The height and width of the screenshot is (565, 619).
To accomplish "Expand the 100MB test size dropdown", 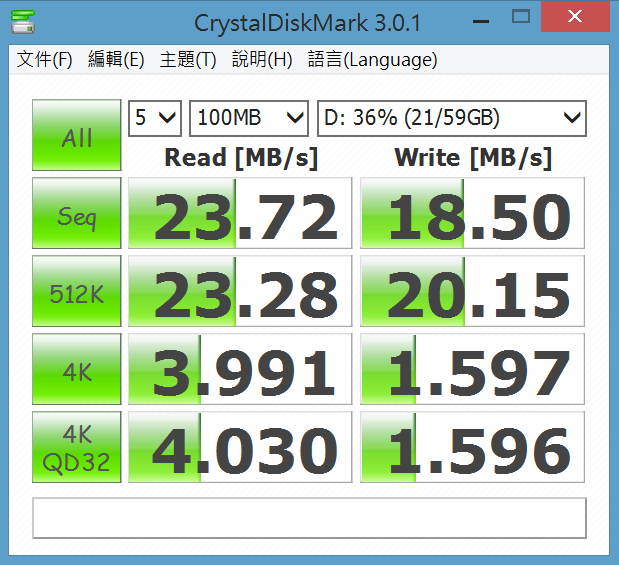I will click(249, 118).
